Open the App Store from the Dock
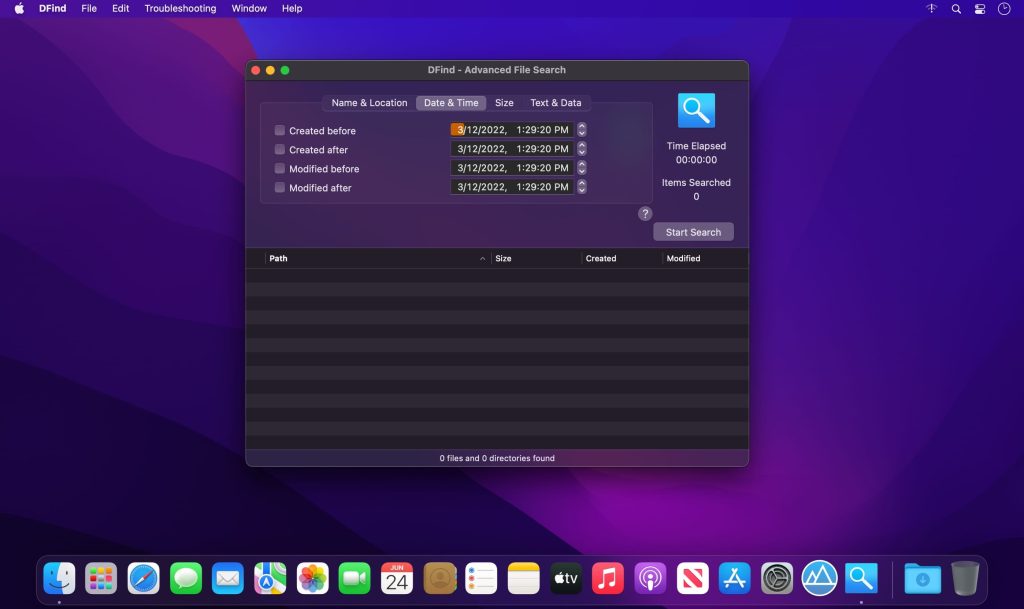 734,578
